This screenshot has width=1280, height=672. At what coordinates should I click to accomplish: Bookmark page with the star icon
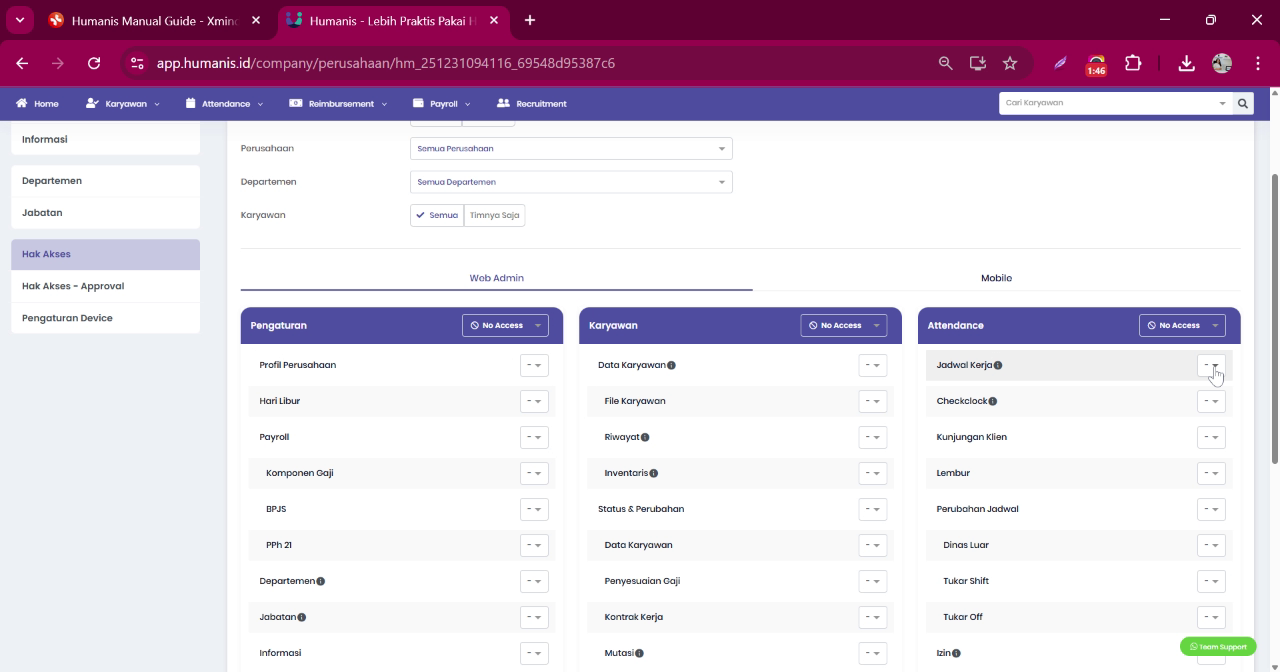(1010, 63)
